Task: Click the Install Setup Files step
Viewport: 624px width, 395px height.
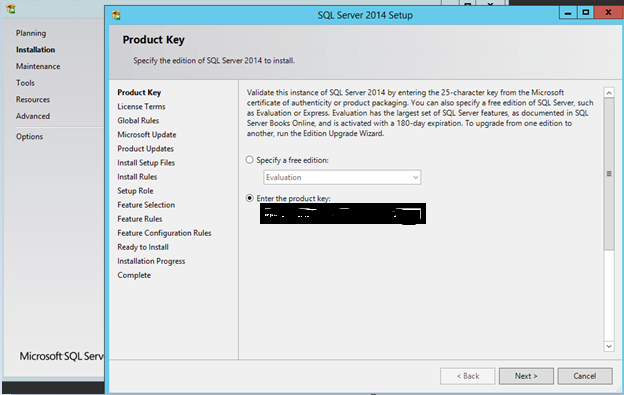Action: (x=146, y=163)
